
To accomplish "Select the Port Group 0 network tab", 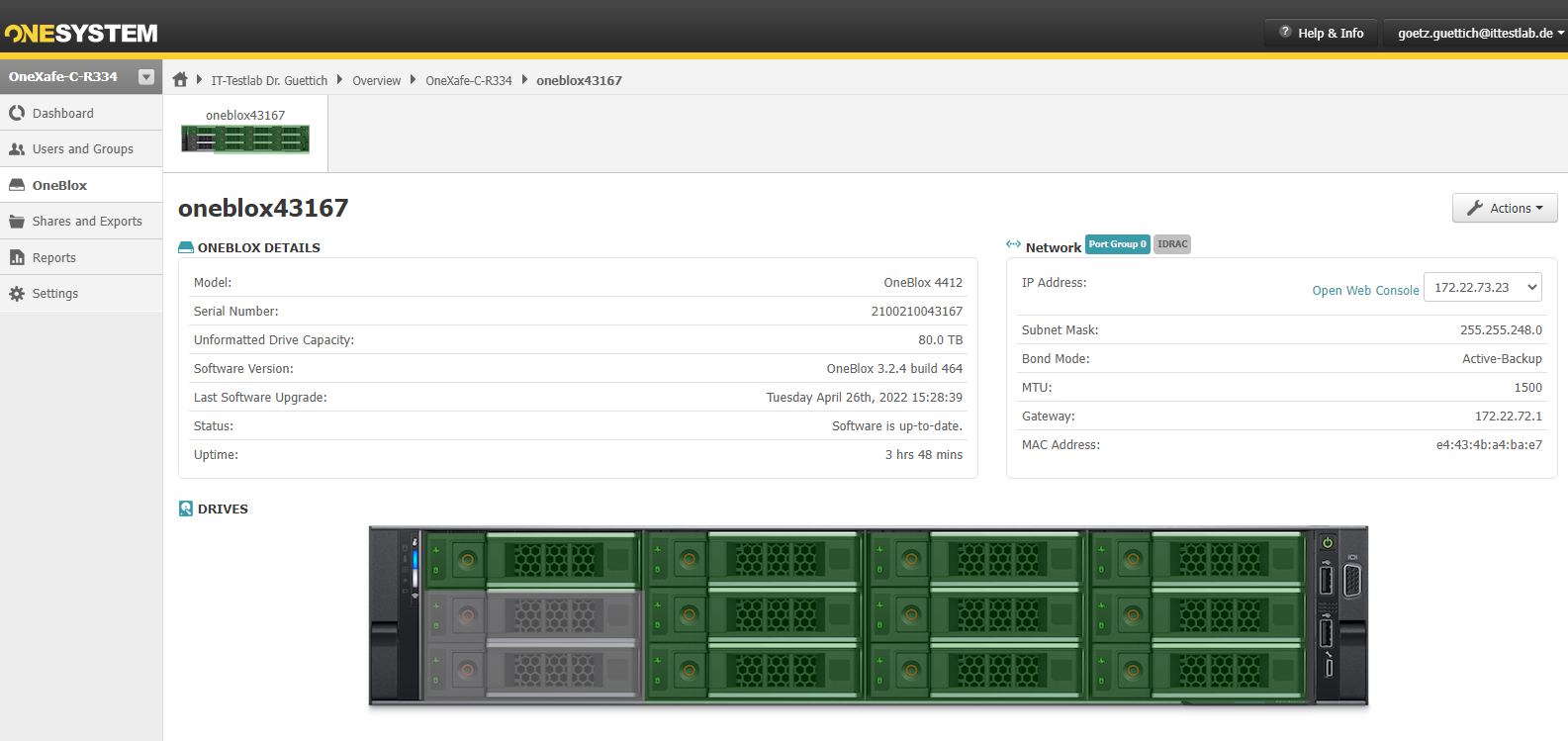I will (x=1117, y=244).
